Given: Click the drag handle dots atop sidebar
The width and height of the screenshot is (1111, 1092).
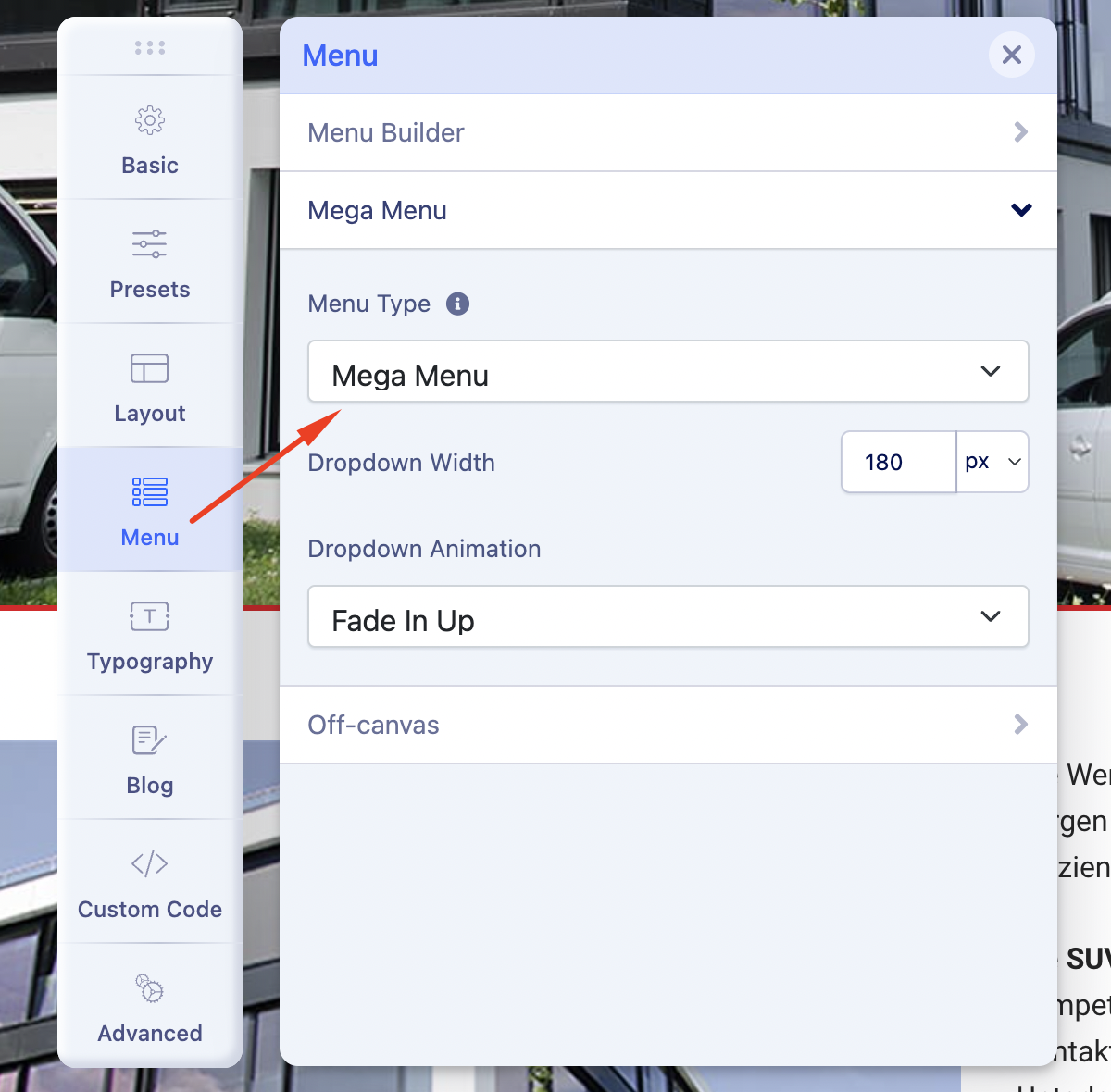Looking at the screenshot, I should pos(150,47).
